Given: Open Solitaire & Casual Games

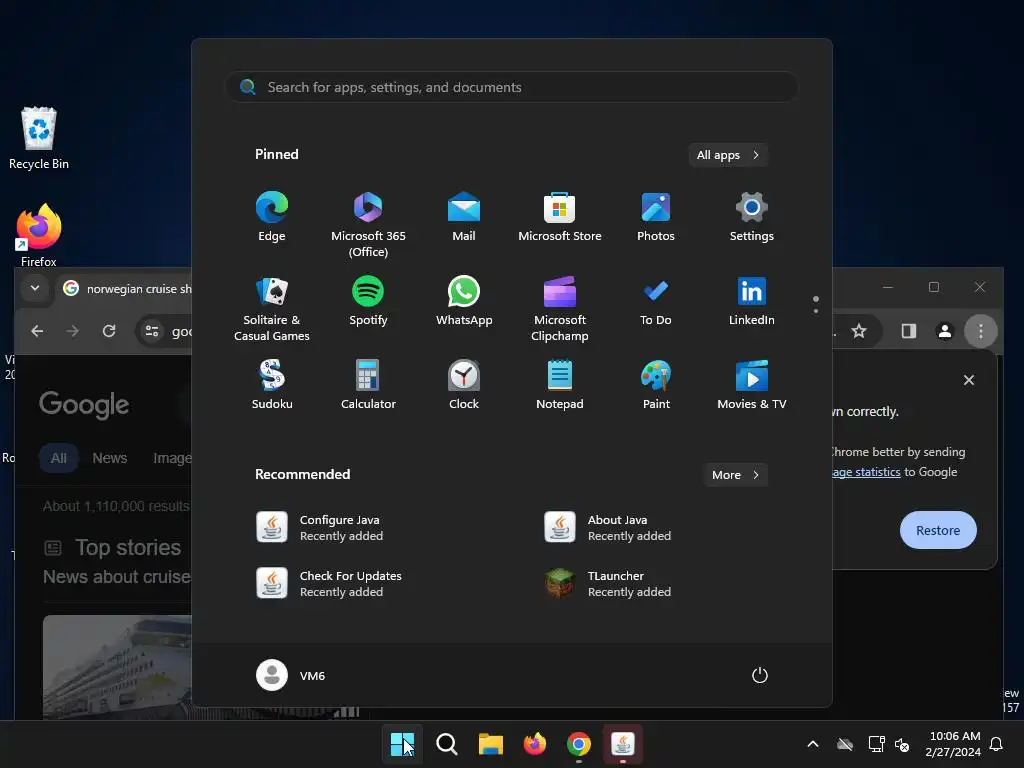Looking at the screenshot, I should tap(272, 308).
